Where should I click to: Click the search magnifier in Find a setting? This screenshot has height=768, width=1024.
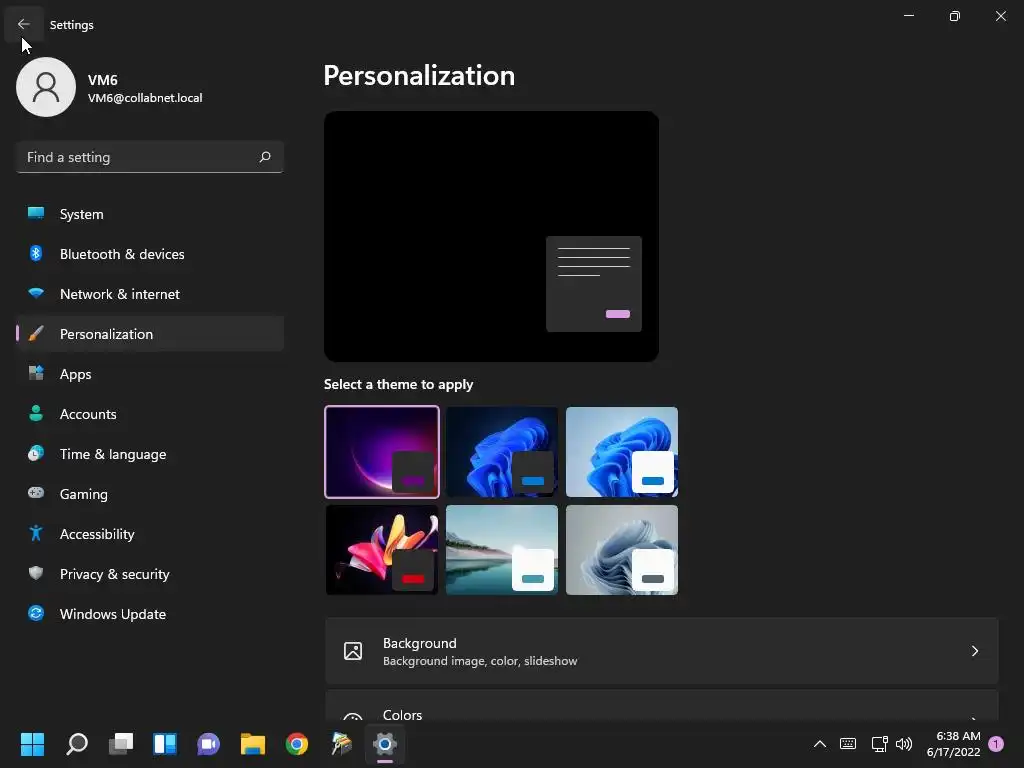(x=264, y=157)
